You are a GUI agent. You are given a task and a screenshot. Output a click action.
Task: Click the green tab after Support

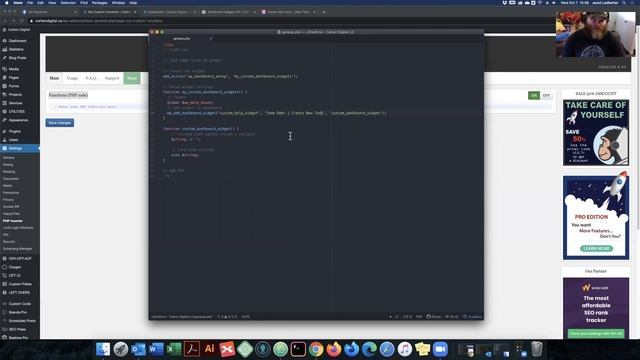coord(132,78)
